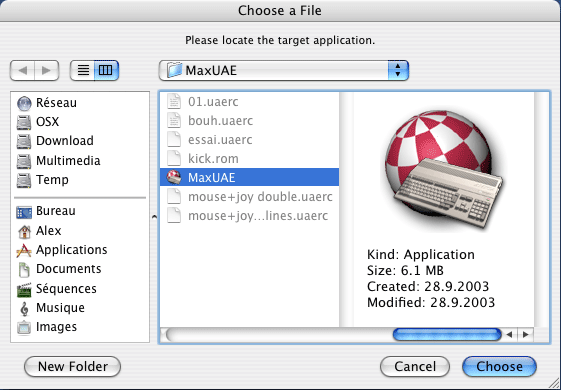Screen dimensions: 561x390
Task: Open Séquences folder label
Action: pos(66,288)
